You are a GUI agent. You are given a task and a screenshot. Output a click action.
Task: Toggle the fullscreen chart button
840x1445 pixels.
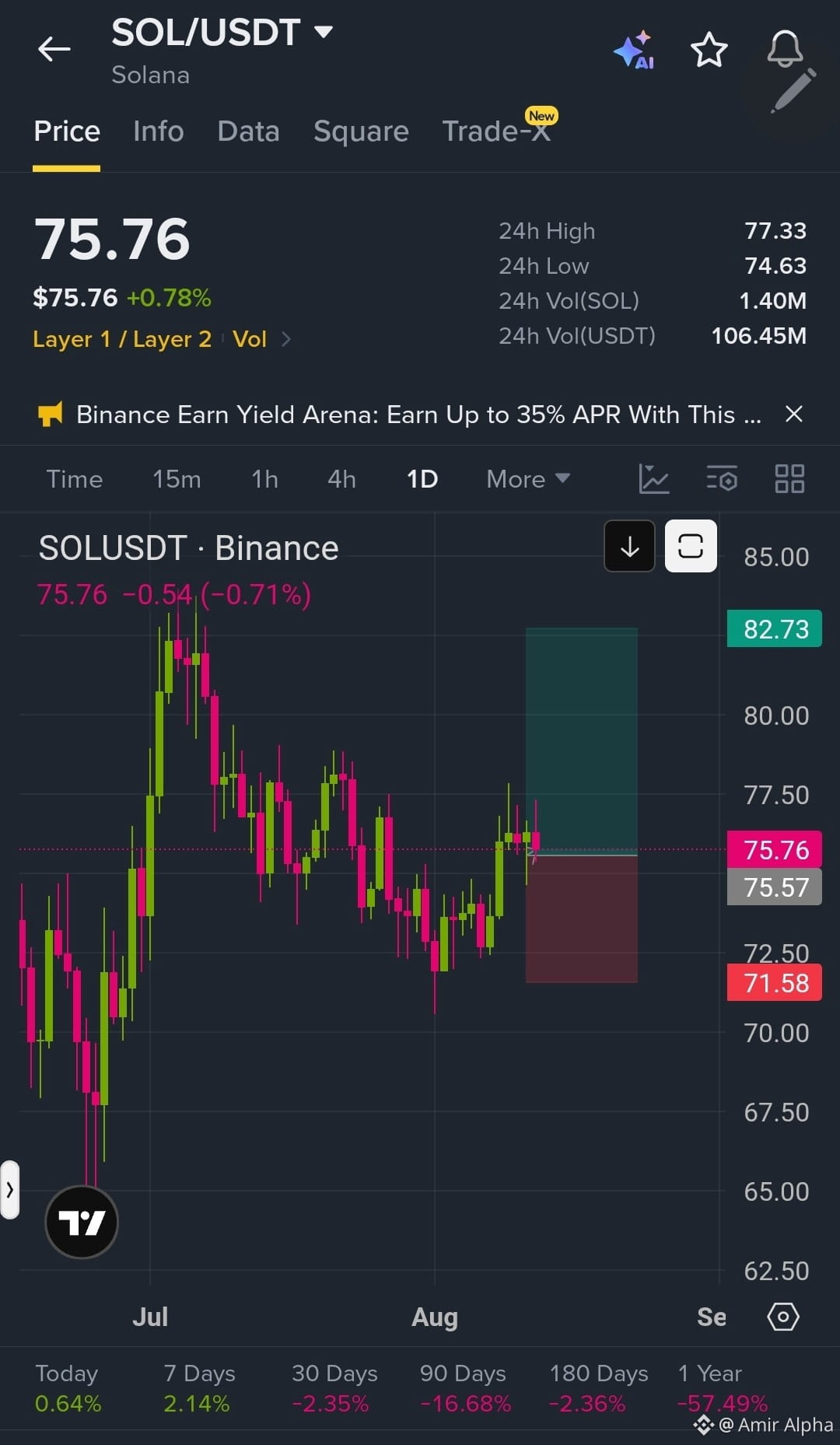click(x=691, y=546)
